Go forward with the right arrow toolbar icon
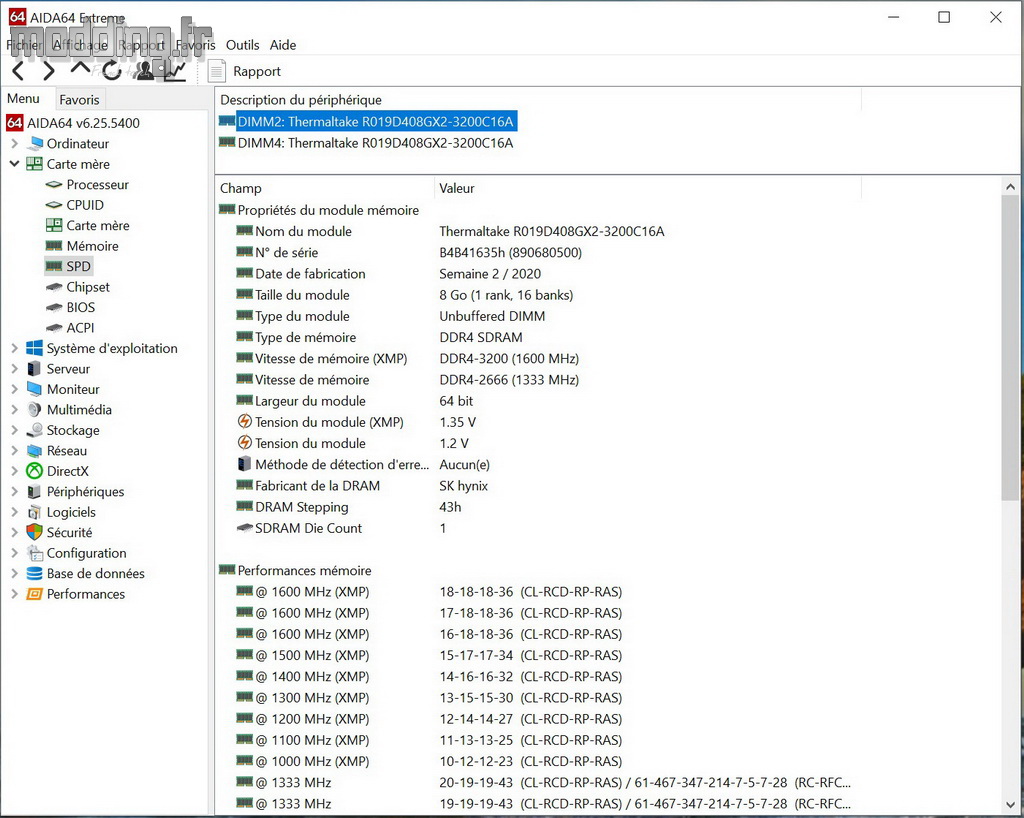 tap(50, 71)
